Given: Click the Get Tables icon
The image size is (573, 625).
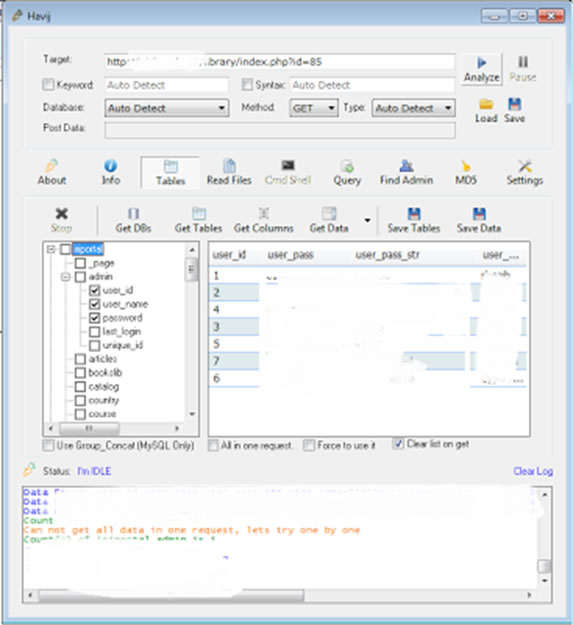Looking at the screenshot, I should coord(198,214).
